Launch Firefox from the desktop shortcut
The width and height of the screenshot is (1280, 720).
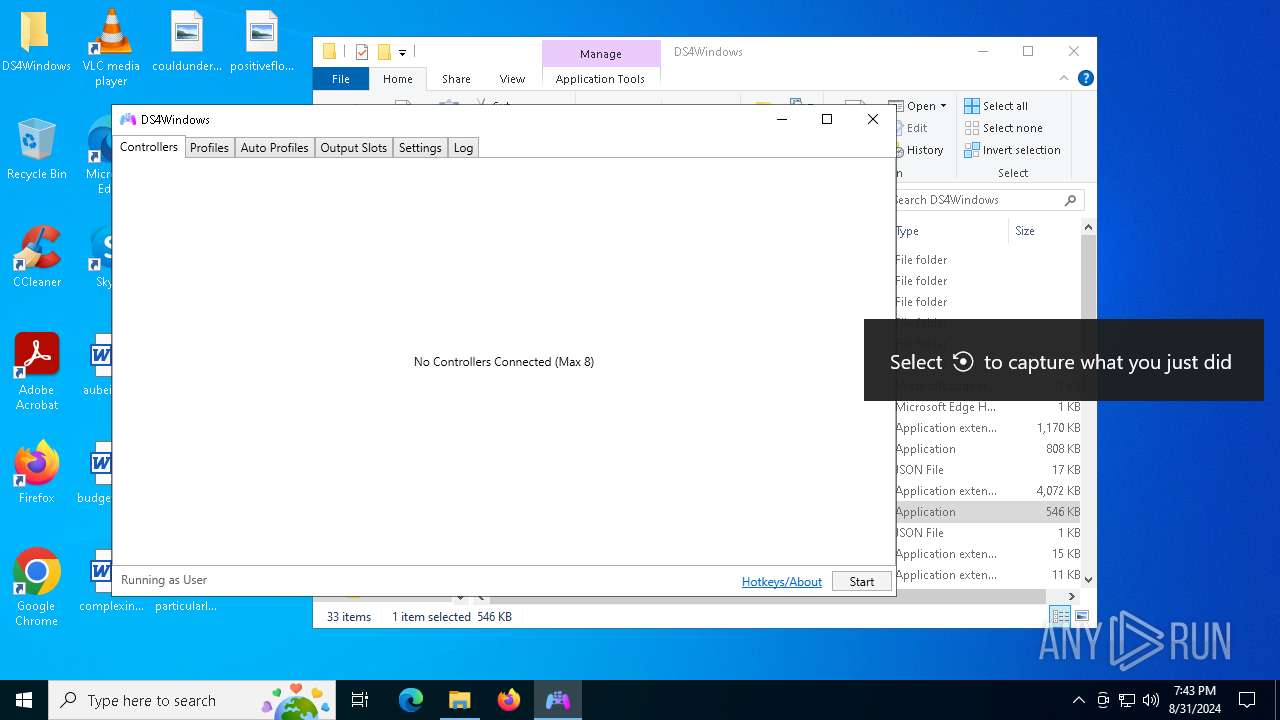(x=36, y=472)
